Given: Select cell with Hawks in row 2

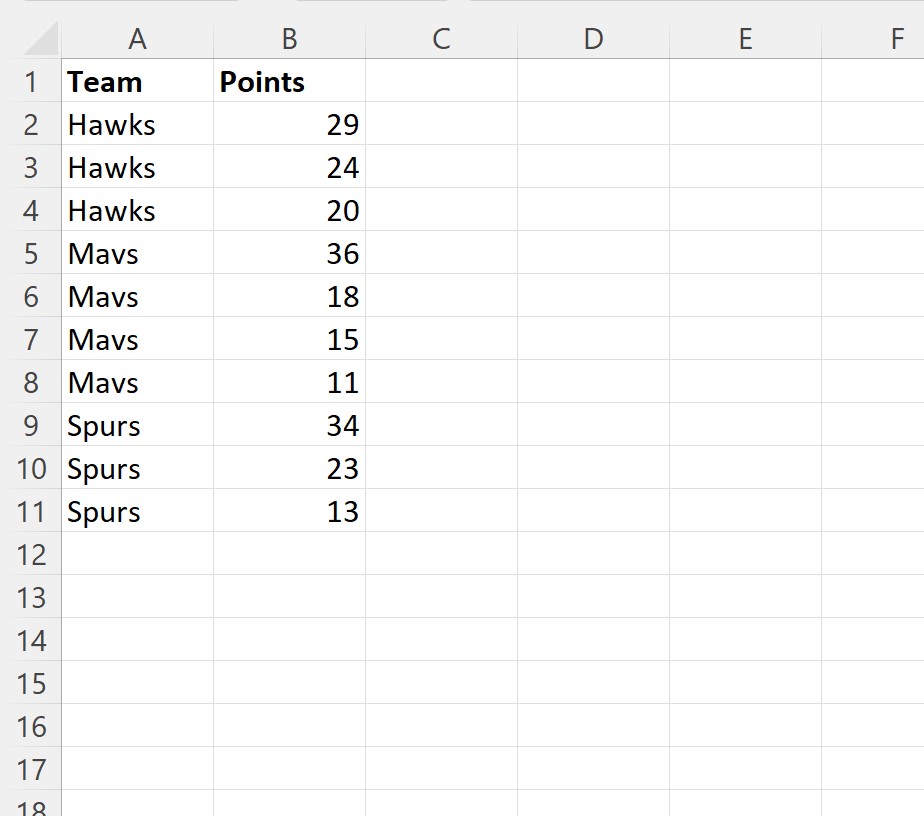Looking at the screenshot, I should pos(137,124).
